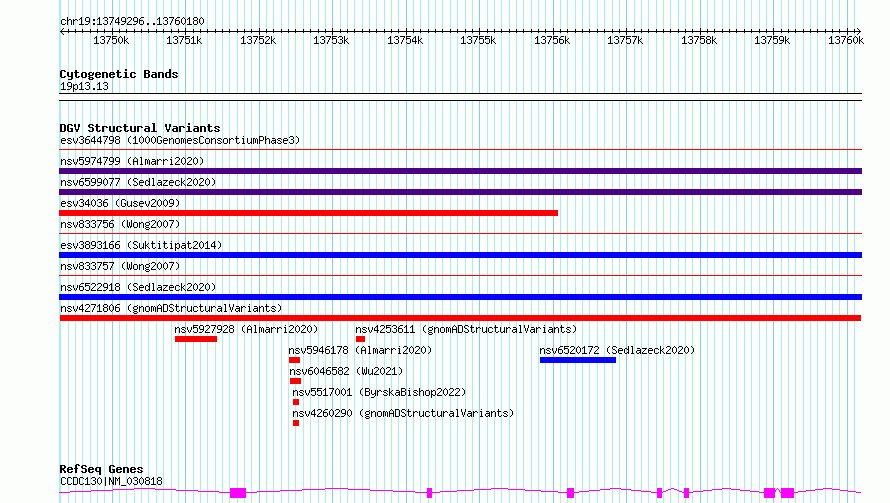
Task: Select the nsv6522918 blue variant bar
Action: [460, 297]
